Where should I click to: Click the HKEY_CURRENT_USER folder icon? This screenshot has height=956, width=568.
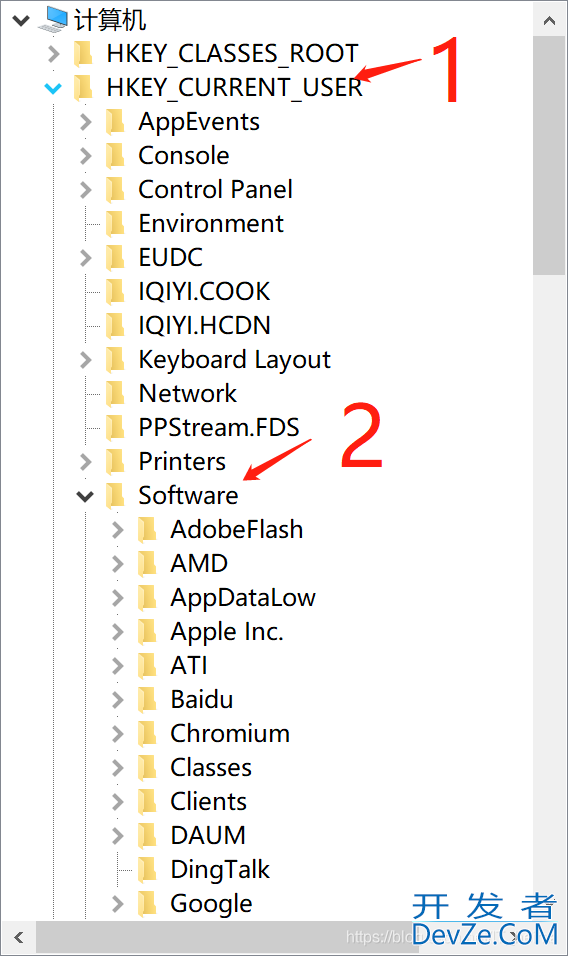click(x=83, y=88)
